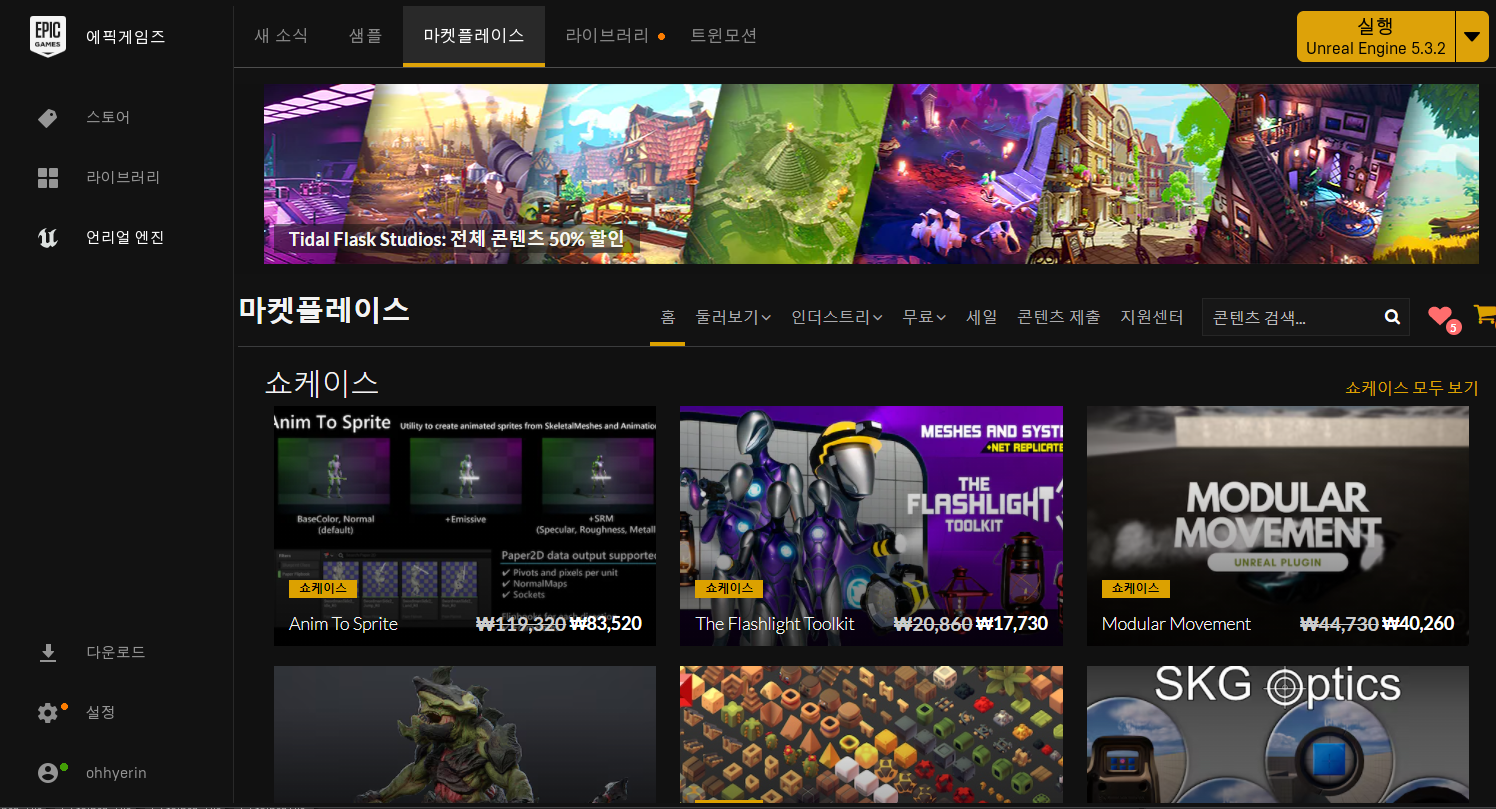Open the green monster creature thumbnail
Image resolution: width=1496 pixels, height=809 pixels.
point(465,735)
